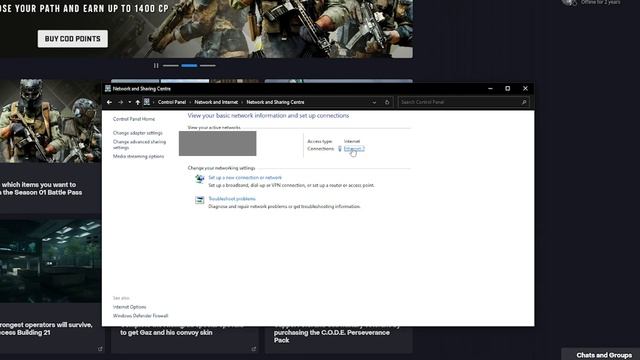Open Windows Defender Firewall link
The height and width of the screenshot is (360, 640).
click(140, 316)
